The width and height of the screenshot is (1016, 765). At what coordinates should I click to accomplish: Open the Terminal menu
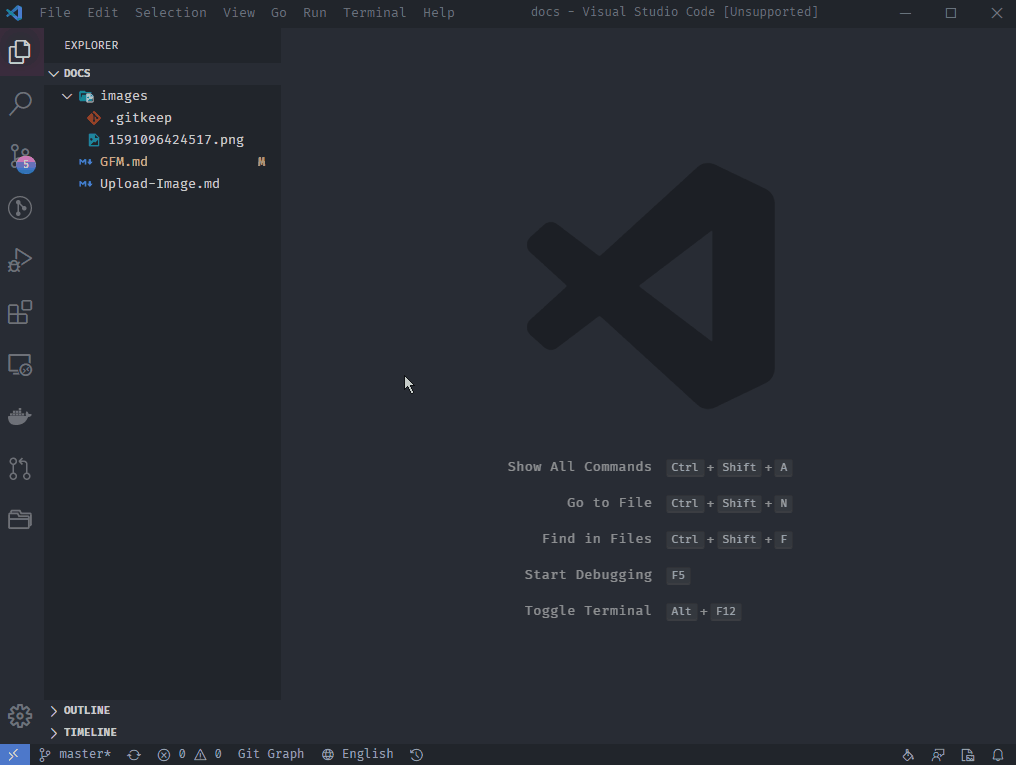(375, 12)
